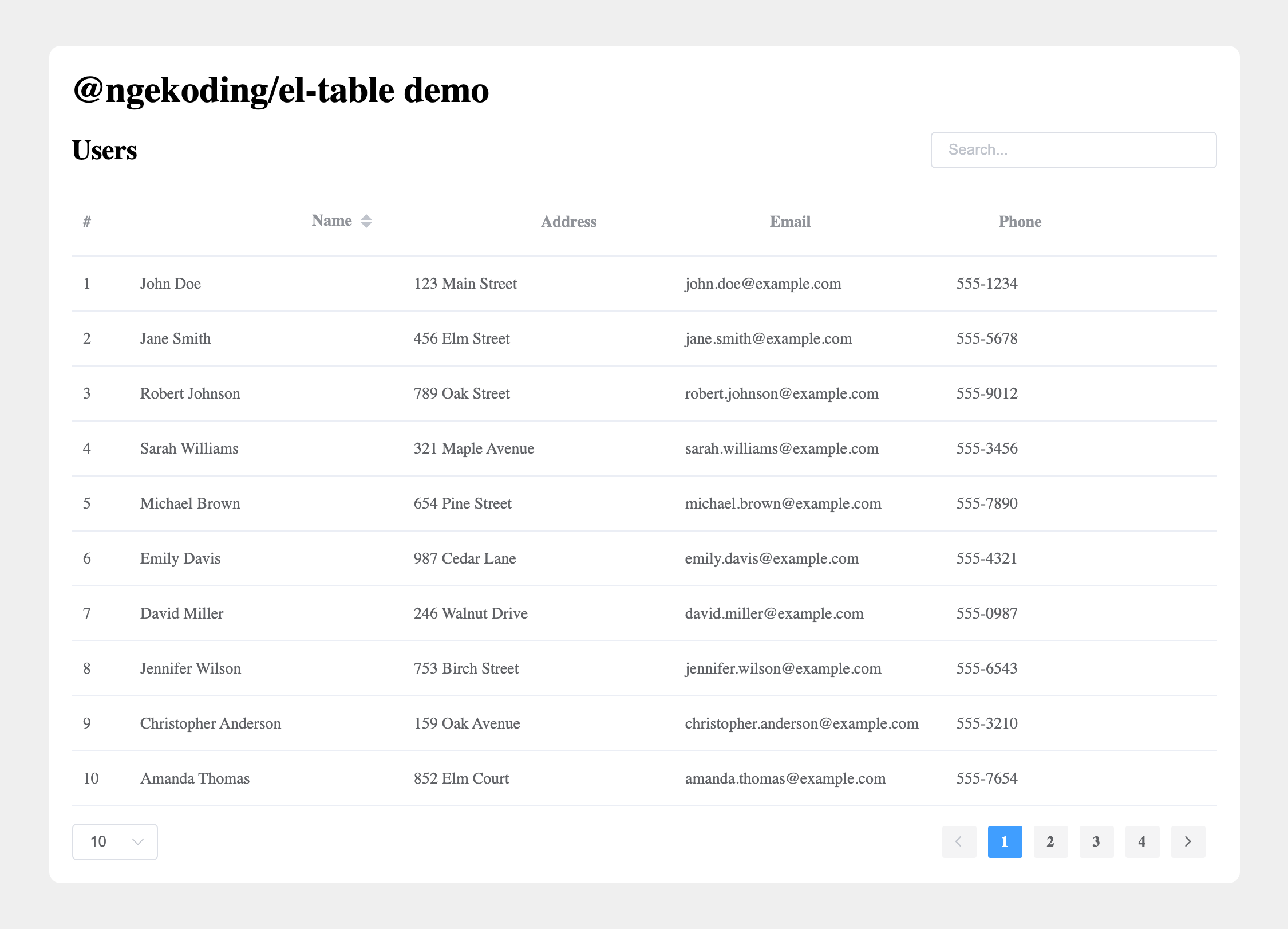Click the # column header
1288x929 pixels.
pos(87,222)
